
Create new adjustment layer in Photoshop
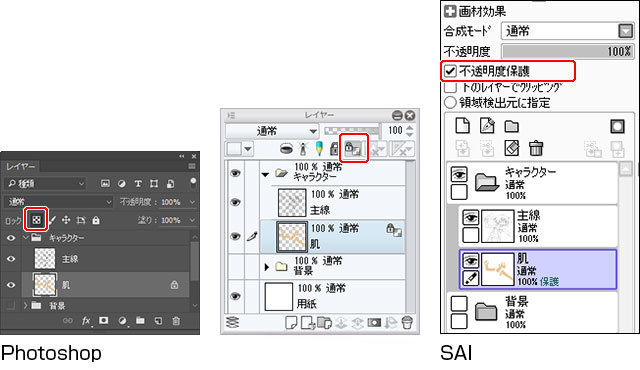(122, 321)
